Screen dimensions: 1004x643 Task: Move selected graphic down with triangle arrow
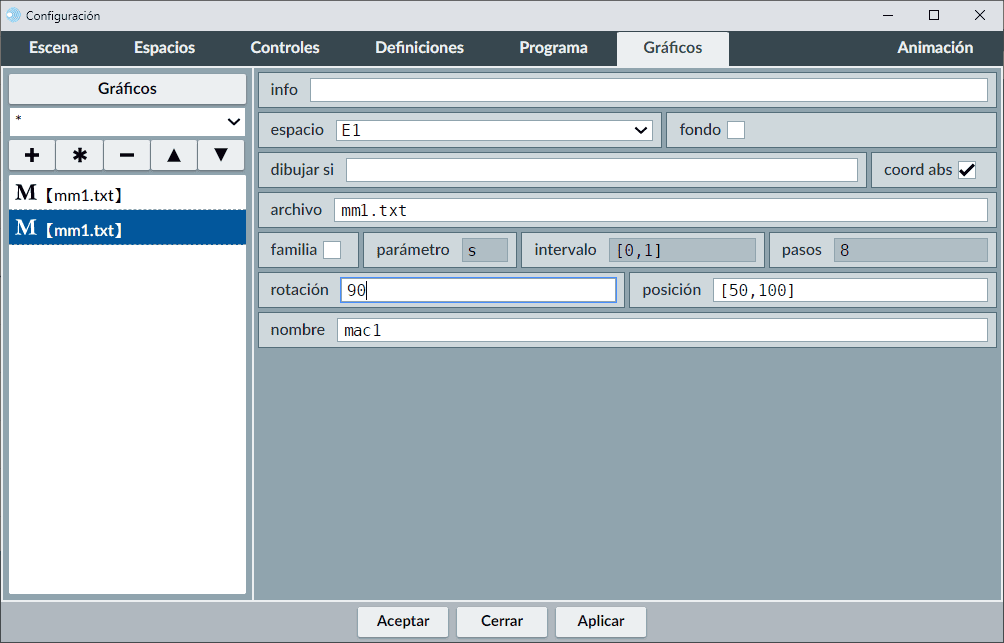pyautogui.click(x=221, y=156)
